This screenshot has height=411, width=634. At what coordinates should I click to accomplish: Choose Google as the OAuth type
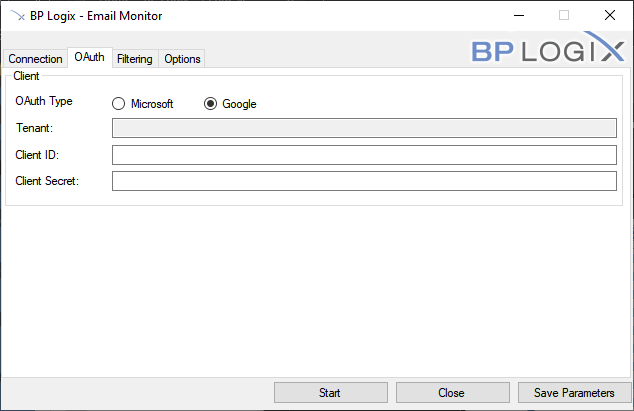point(210,104)
